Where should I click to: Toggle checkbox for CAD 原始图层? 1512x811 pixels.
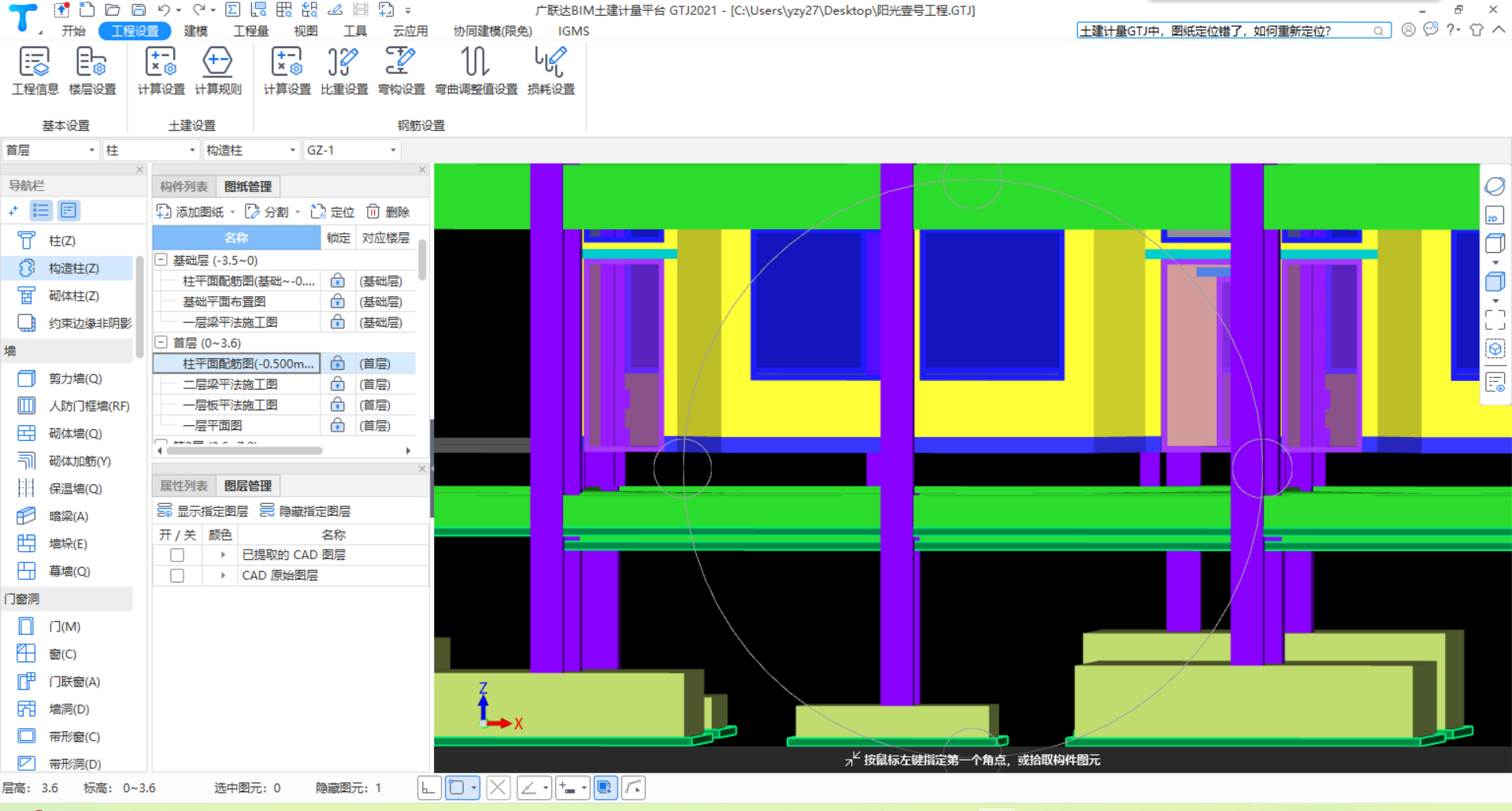tap(177, 576)
